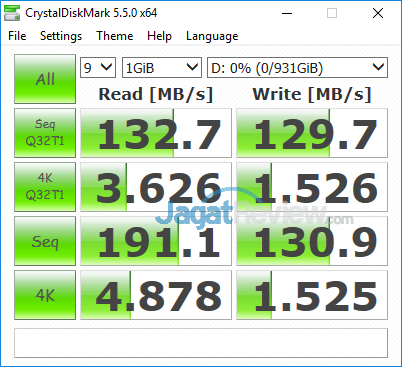Expand the test count dropdown showing 9
402x367 pixels.
pyautogui.click(x=98, y=68)
